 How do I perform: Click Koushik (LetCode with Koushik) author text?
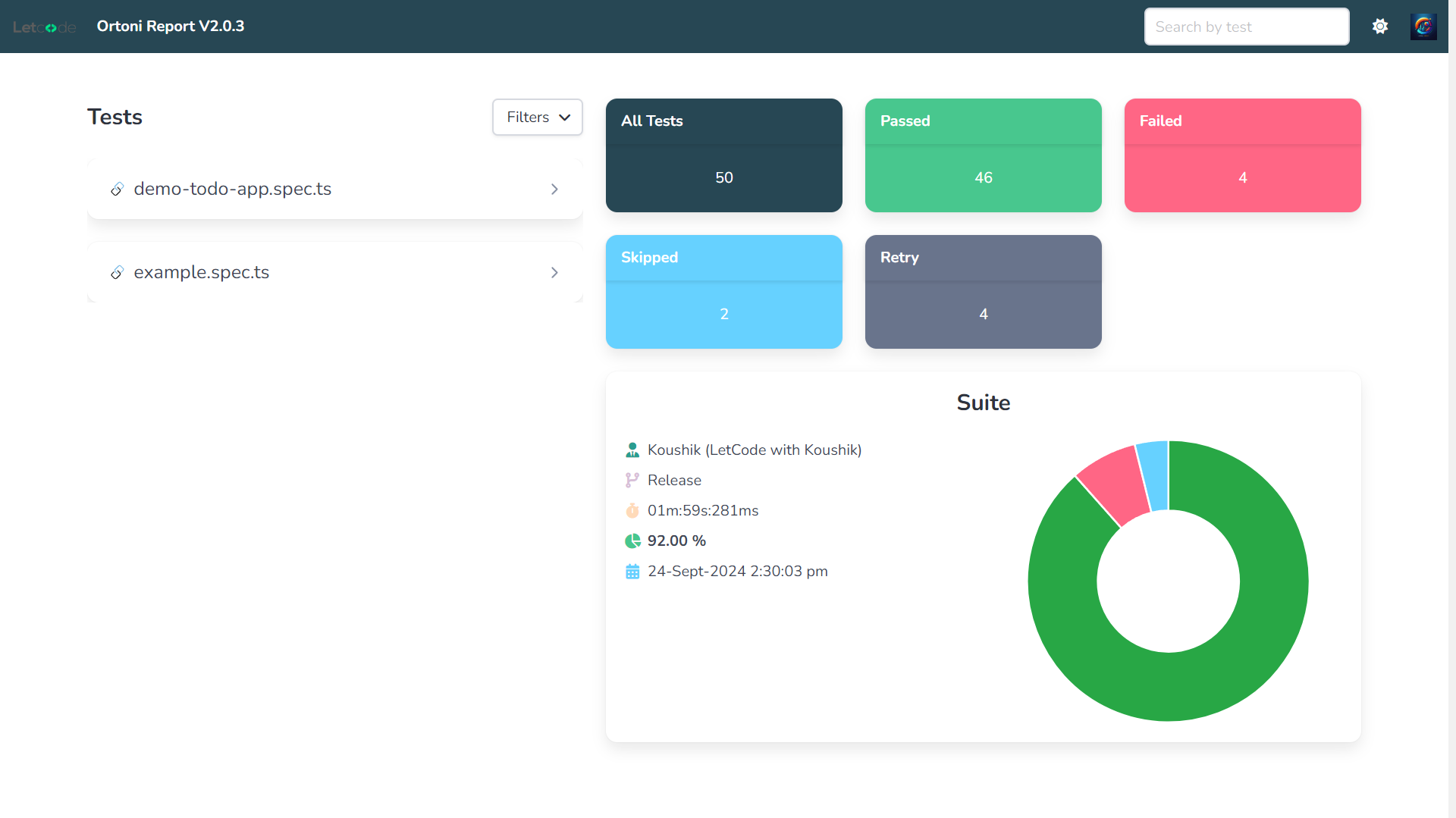point(755,450)
